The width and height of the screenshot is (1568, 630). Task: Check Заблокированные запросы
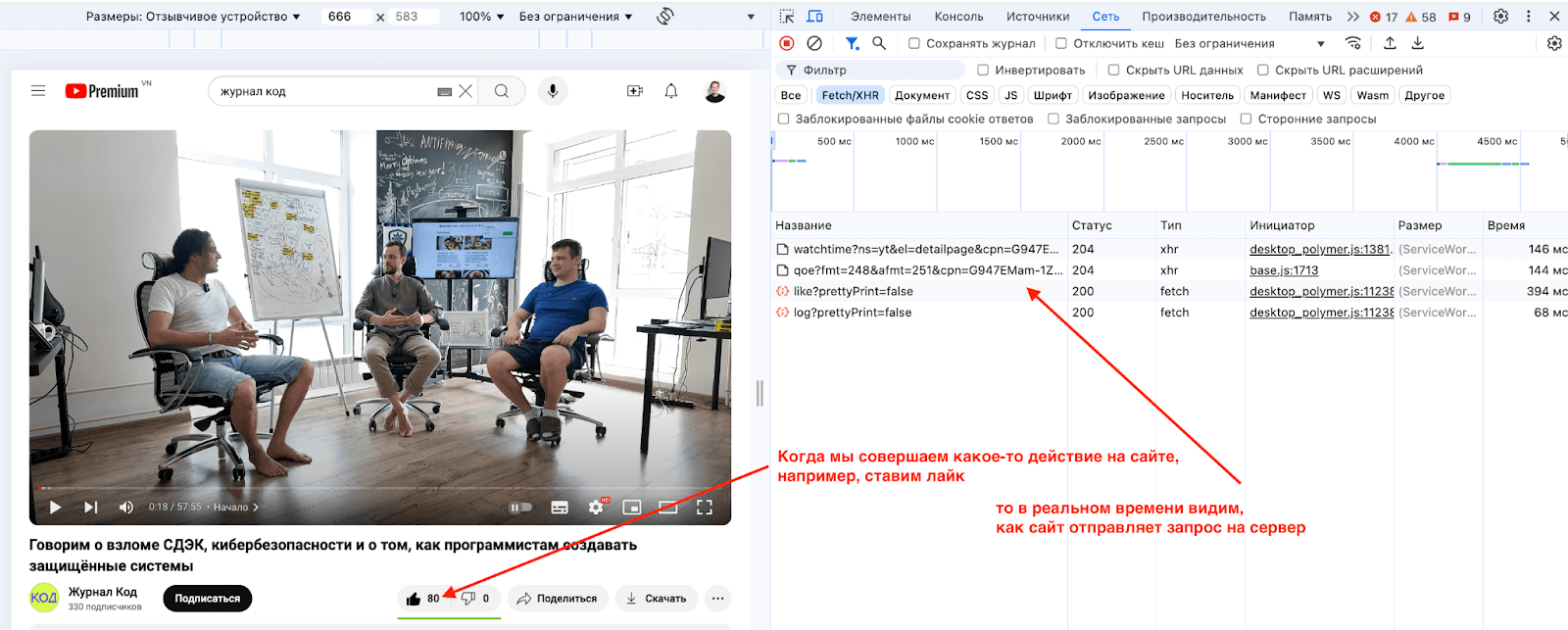click(x=1053, y=119)
